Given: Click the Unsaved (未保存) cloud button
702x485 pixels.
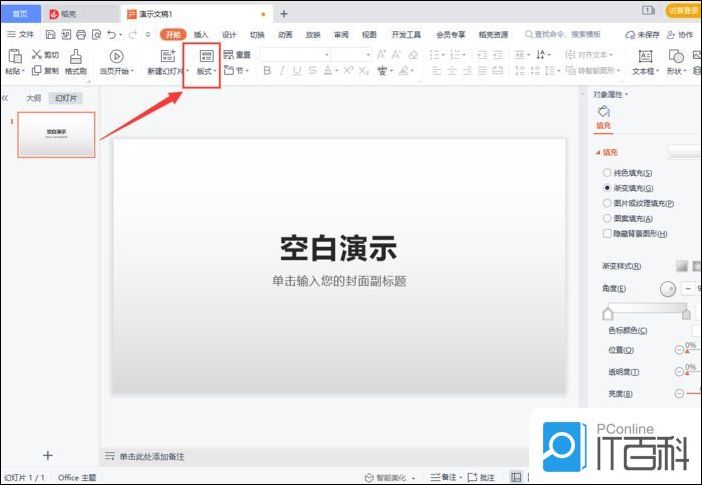Looking at the screenshot, I should (x=643, y=34).
